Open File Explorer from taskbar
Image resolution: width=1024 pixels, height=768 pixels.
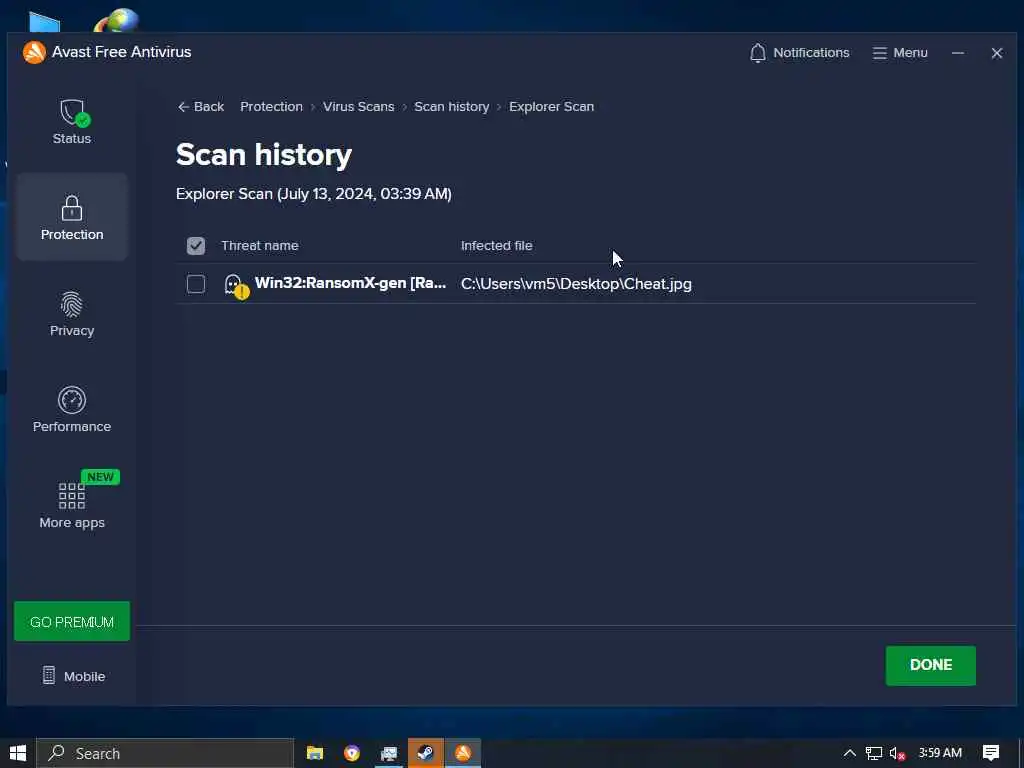coord(315,753)
